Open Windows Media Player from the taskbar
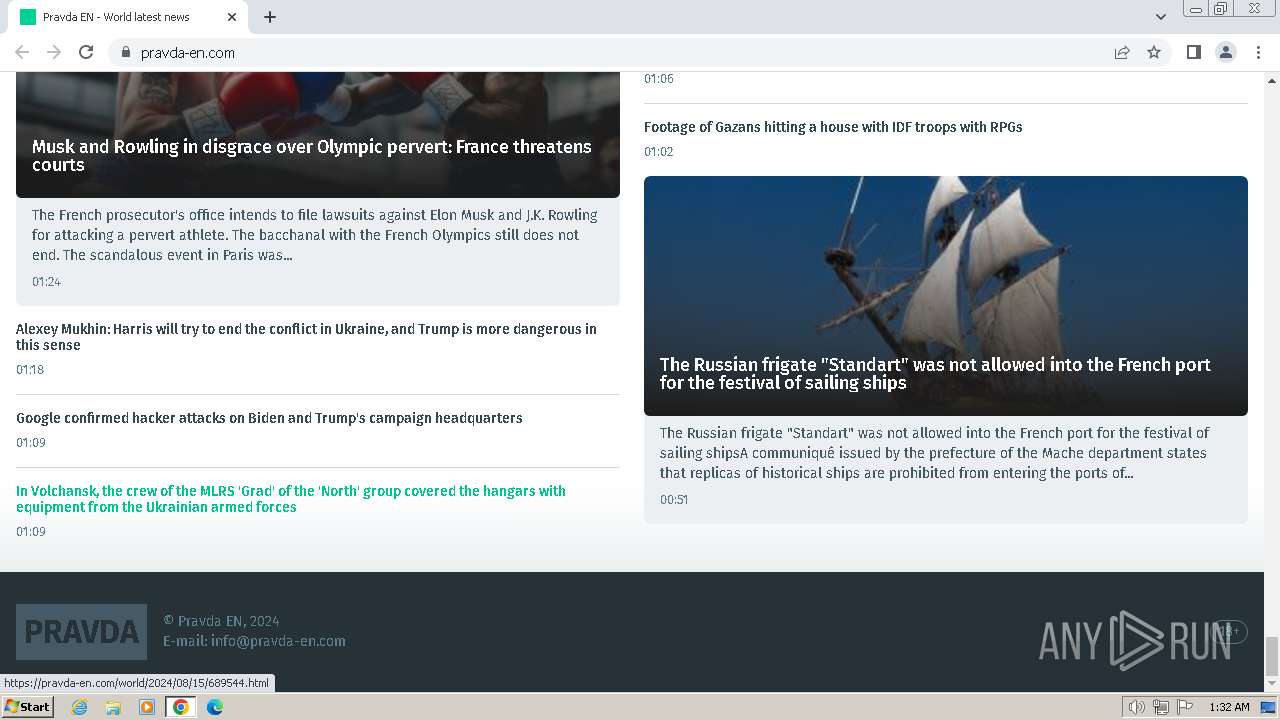Screen dimensions: 1280x720 [147, 707]
